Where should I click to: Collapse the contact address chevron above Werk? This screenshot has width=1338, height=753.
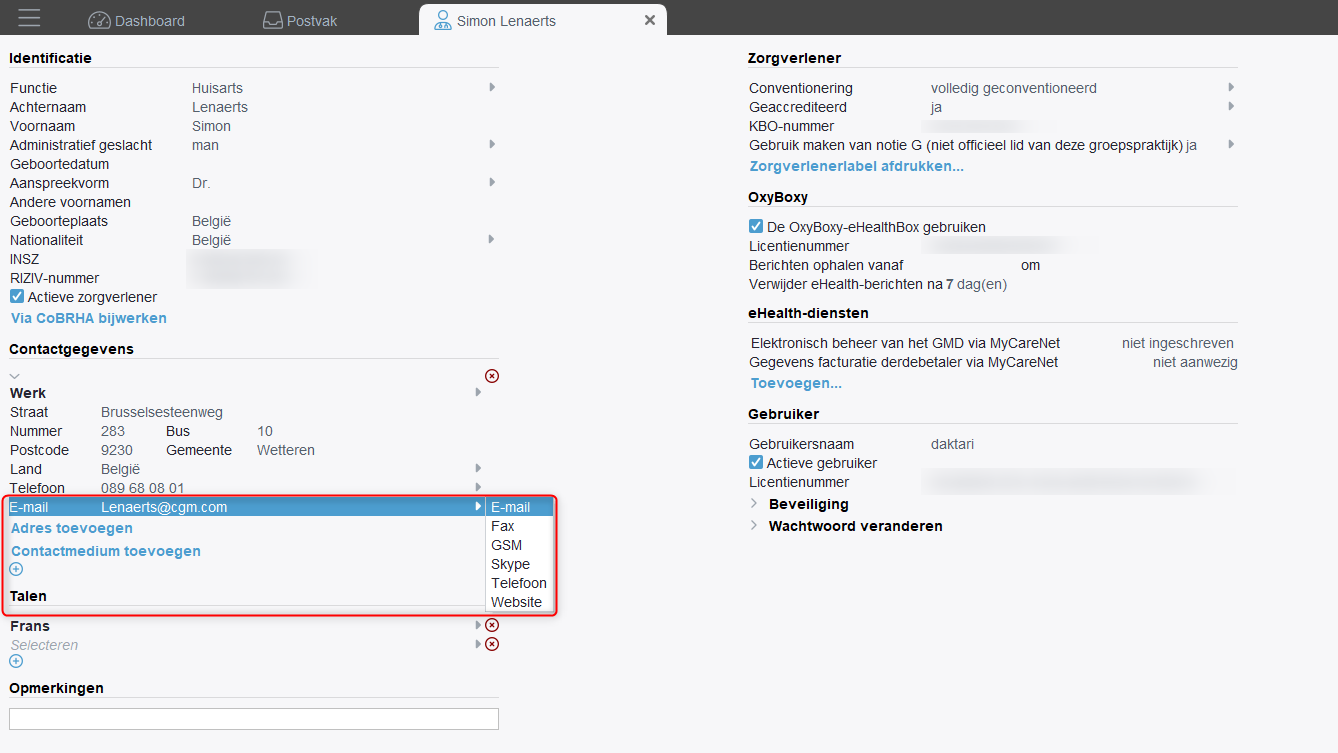(15, 375)
